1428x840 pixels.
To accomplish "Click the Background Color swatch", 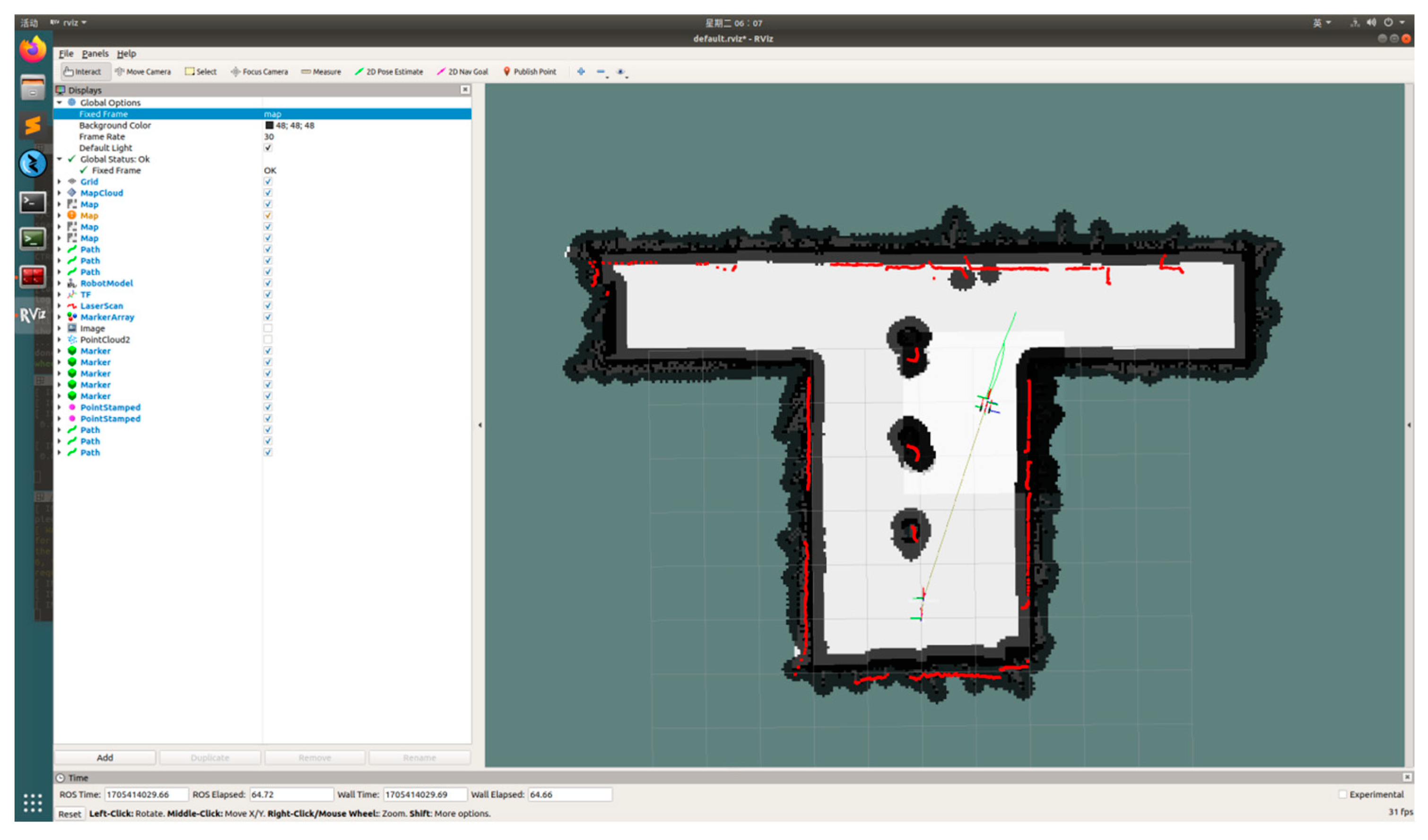I will pos(269,126).
